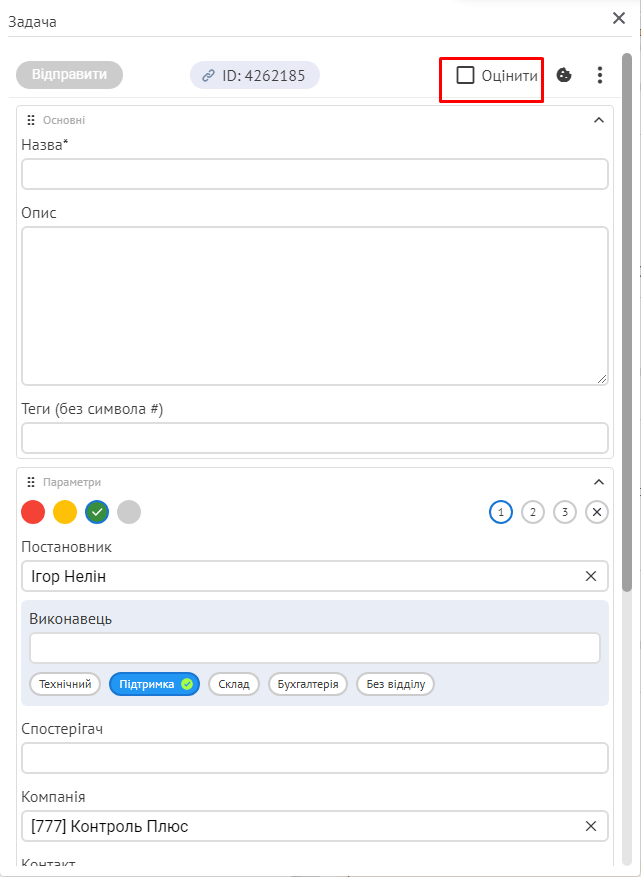The height and width of the screenshot is (877, 641).
Task: Enable the Оцінити checkbox
Action: 465,75
